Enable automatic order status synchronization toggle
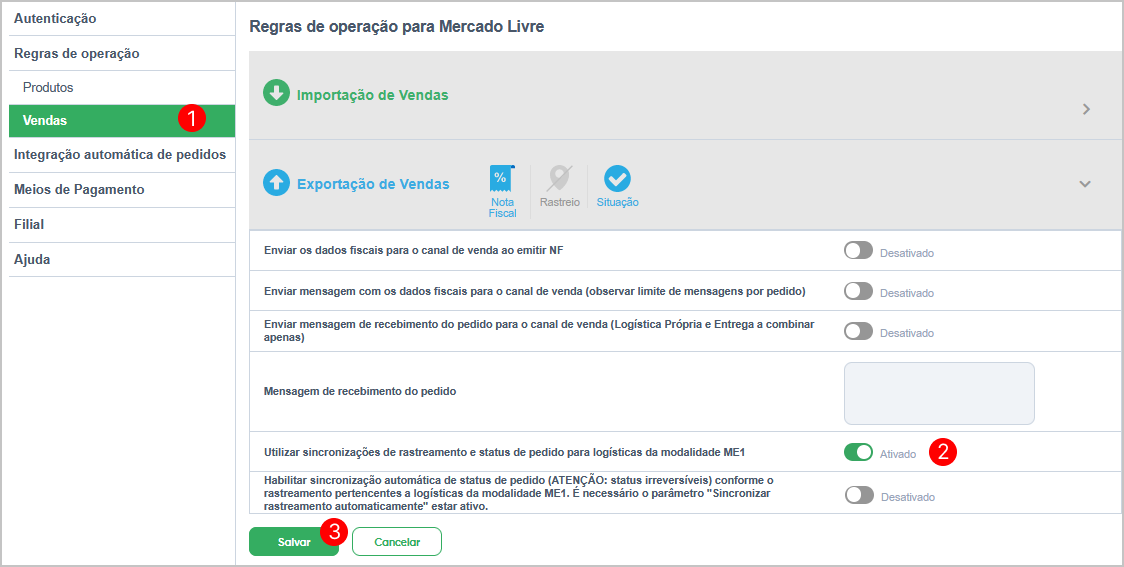 click(859, 495)
